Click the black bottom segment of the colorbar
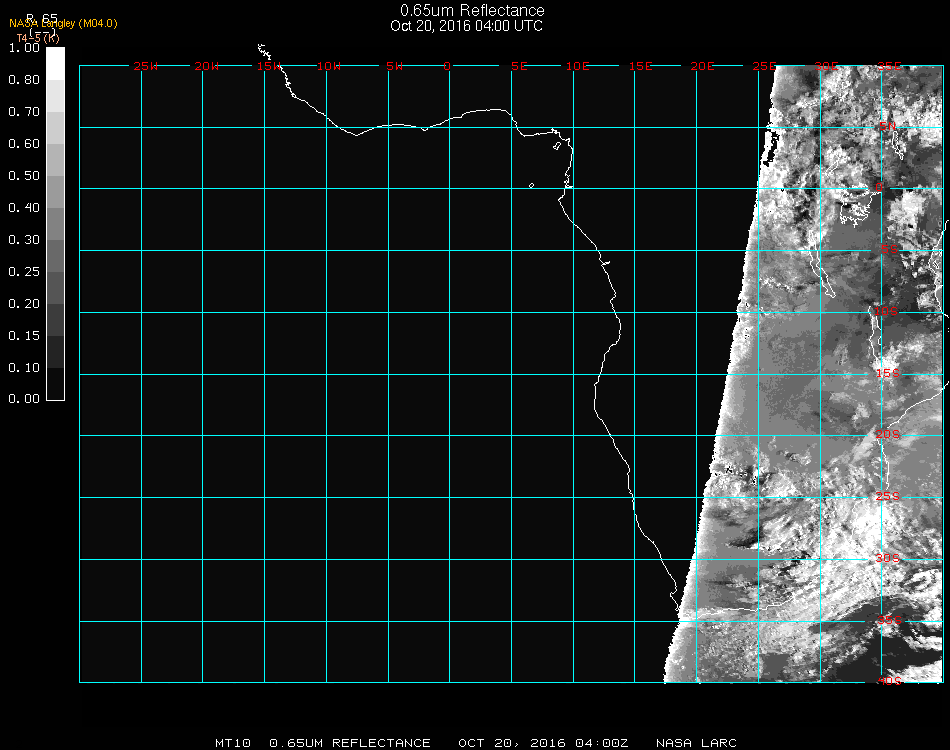Viewport: 950px width, 750px height. 55,384
